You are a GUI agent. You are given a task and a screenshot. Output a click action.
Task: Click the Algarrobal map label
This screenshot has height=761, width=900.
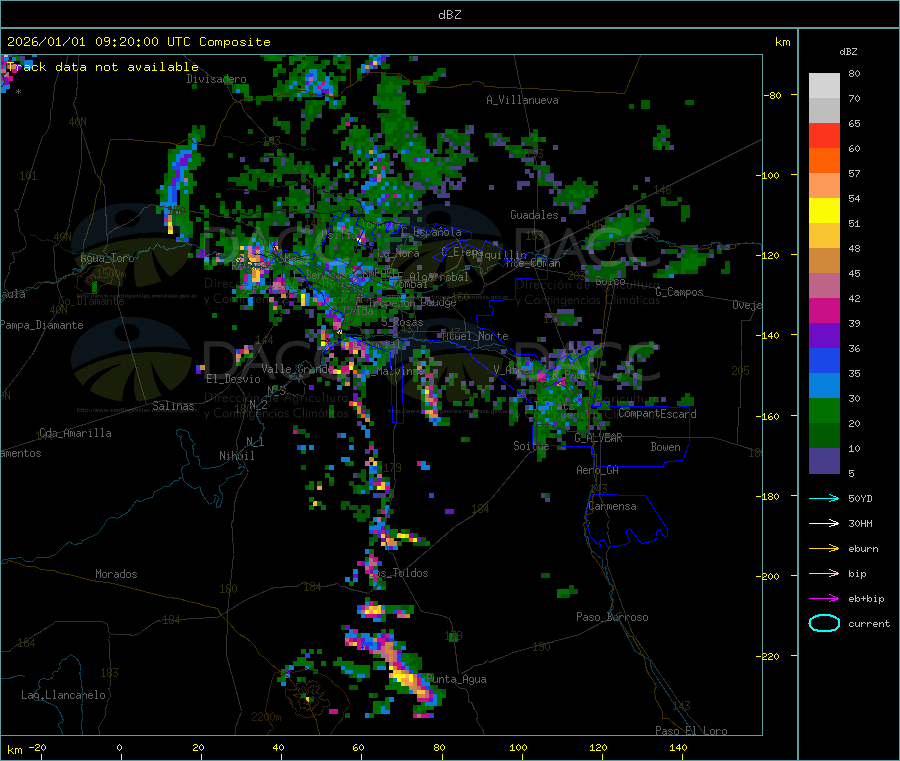tap(439, 277)
